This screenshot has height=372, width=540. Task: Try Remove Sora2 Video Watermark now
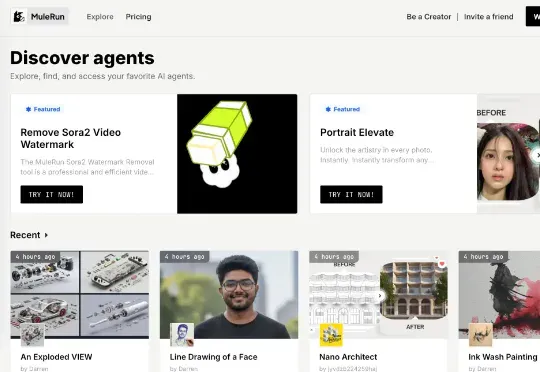click(52, 194)
